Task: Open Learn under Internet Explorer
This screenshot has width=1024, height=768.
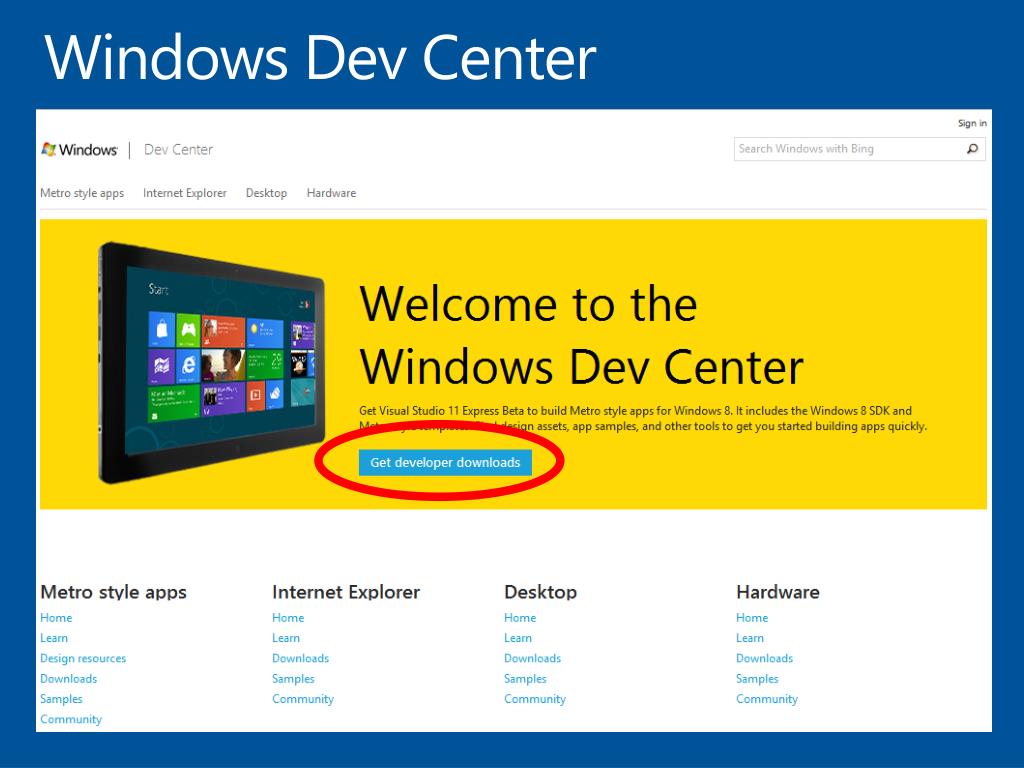Action: pyautogui.click(x=286, y=638)
